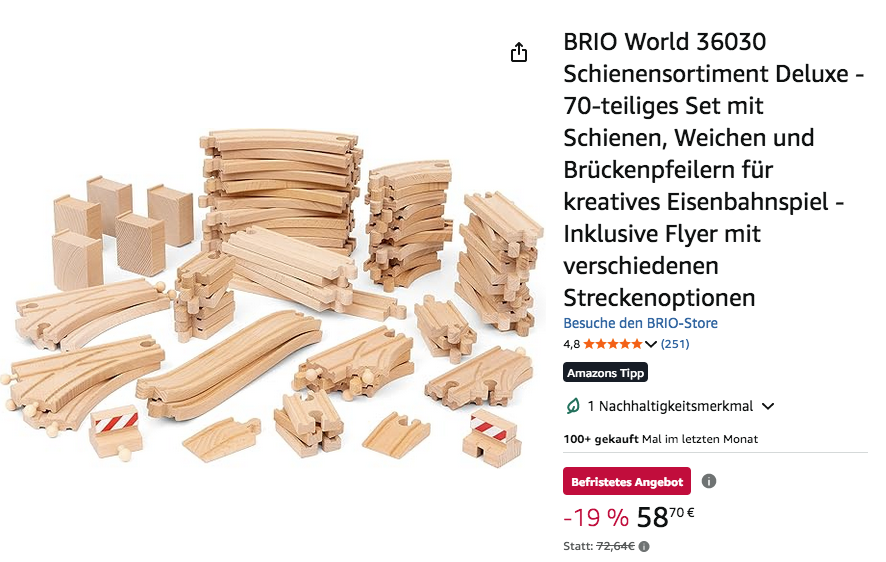
Task: Click the Befristetes Angebot badge
Action: [x=627, y=481]
